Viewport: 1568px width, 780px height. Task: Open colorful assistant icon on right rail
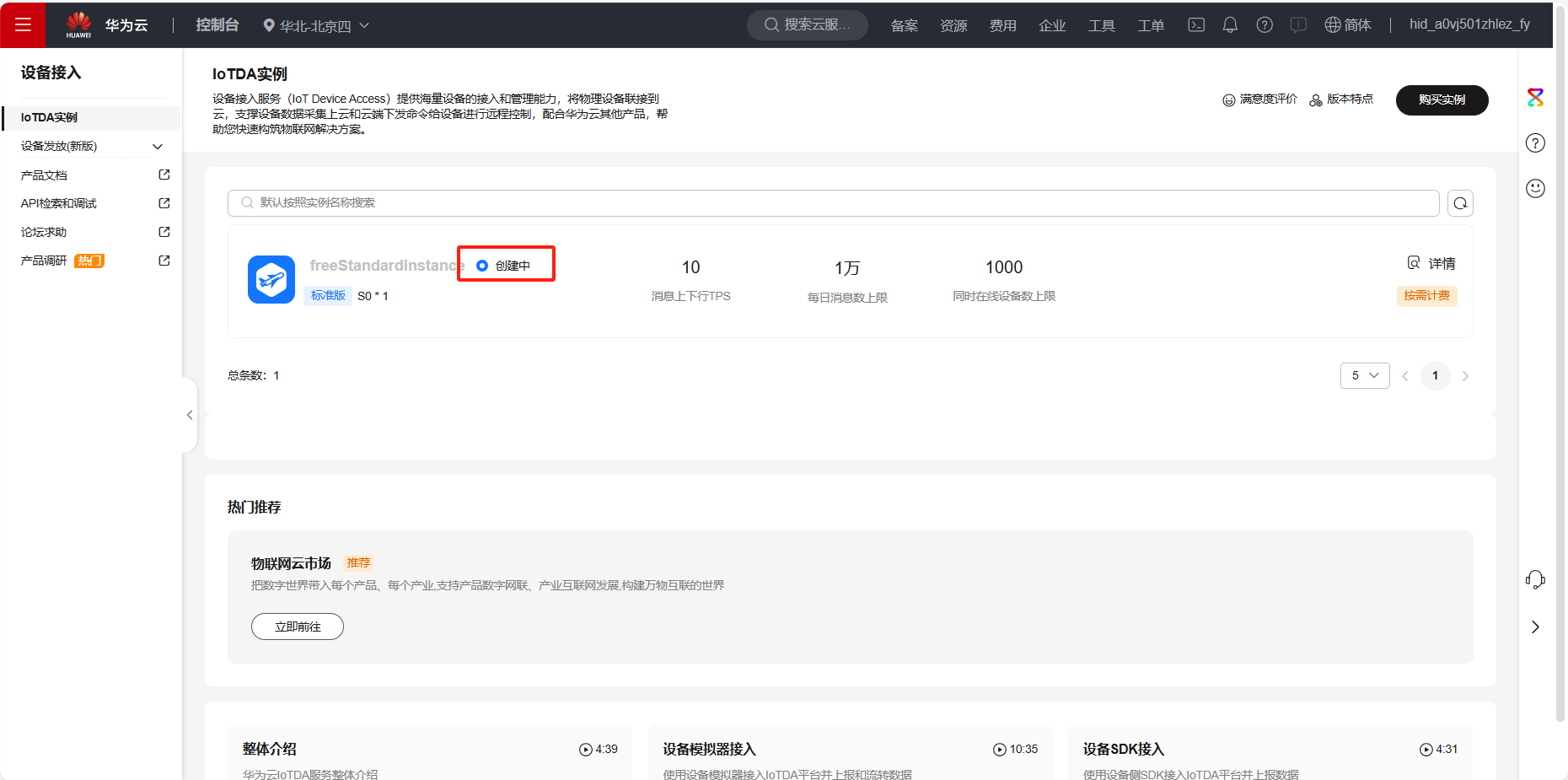(x=1535, y=98)
